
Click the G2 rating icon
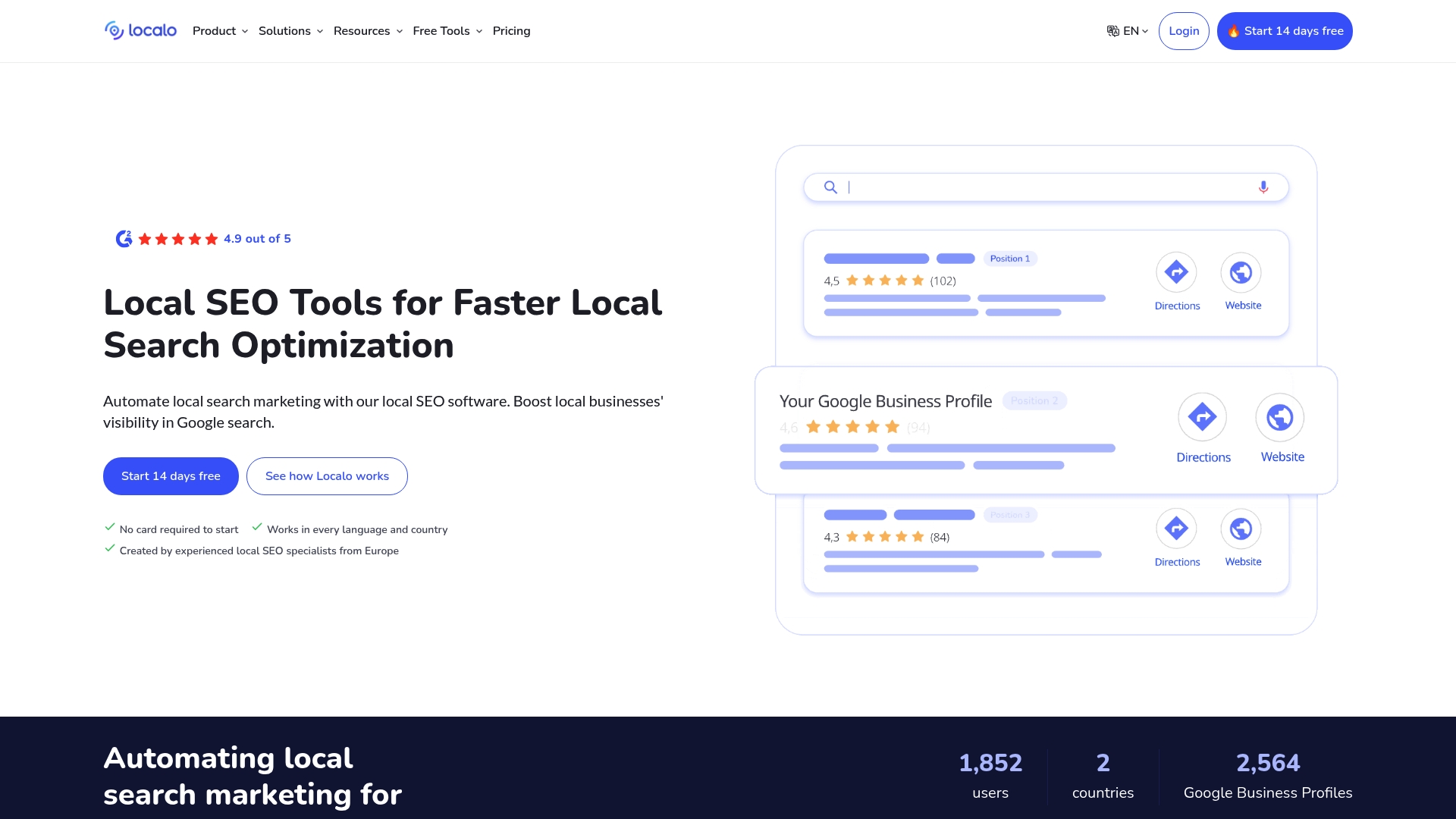pyautogui.click(x=123, y=238)
